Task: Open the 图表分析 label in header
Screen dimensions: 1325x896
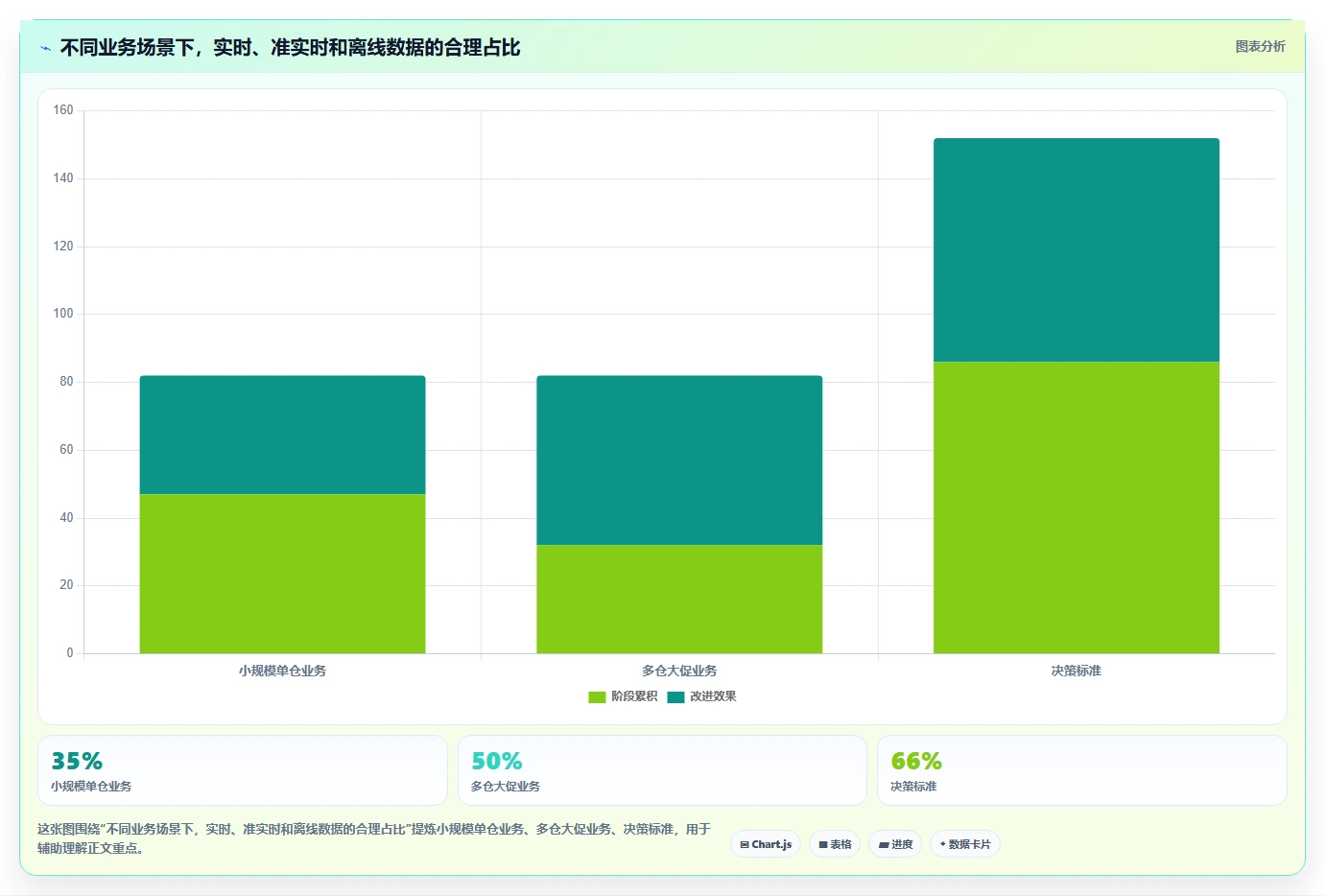Action: (1260, 46)
